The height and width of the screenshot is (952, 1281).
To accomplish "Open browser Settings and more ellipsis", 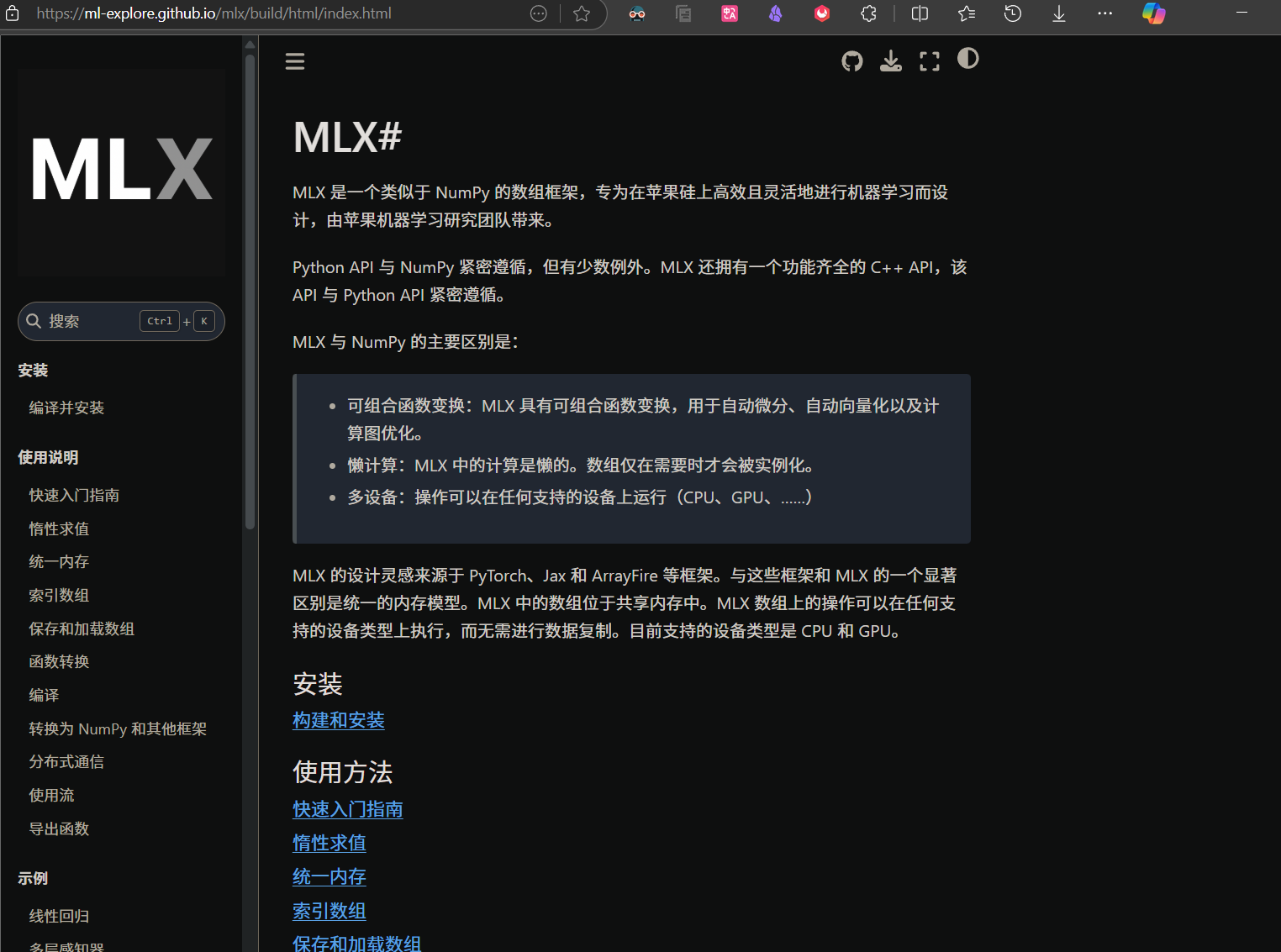I will coord(1105,13).
